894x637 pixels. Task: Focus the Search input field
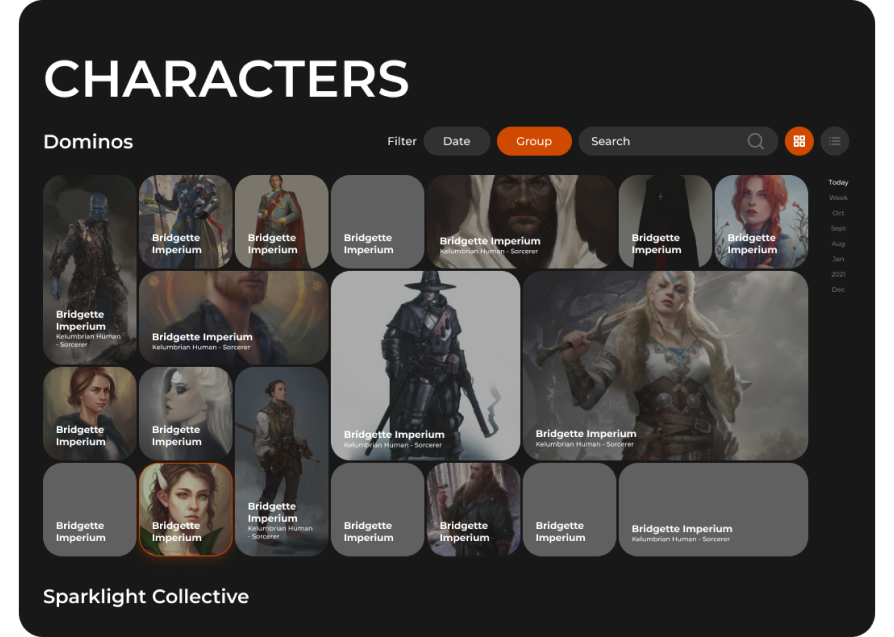point(678,141)
